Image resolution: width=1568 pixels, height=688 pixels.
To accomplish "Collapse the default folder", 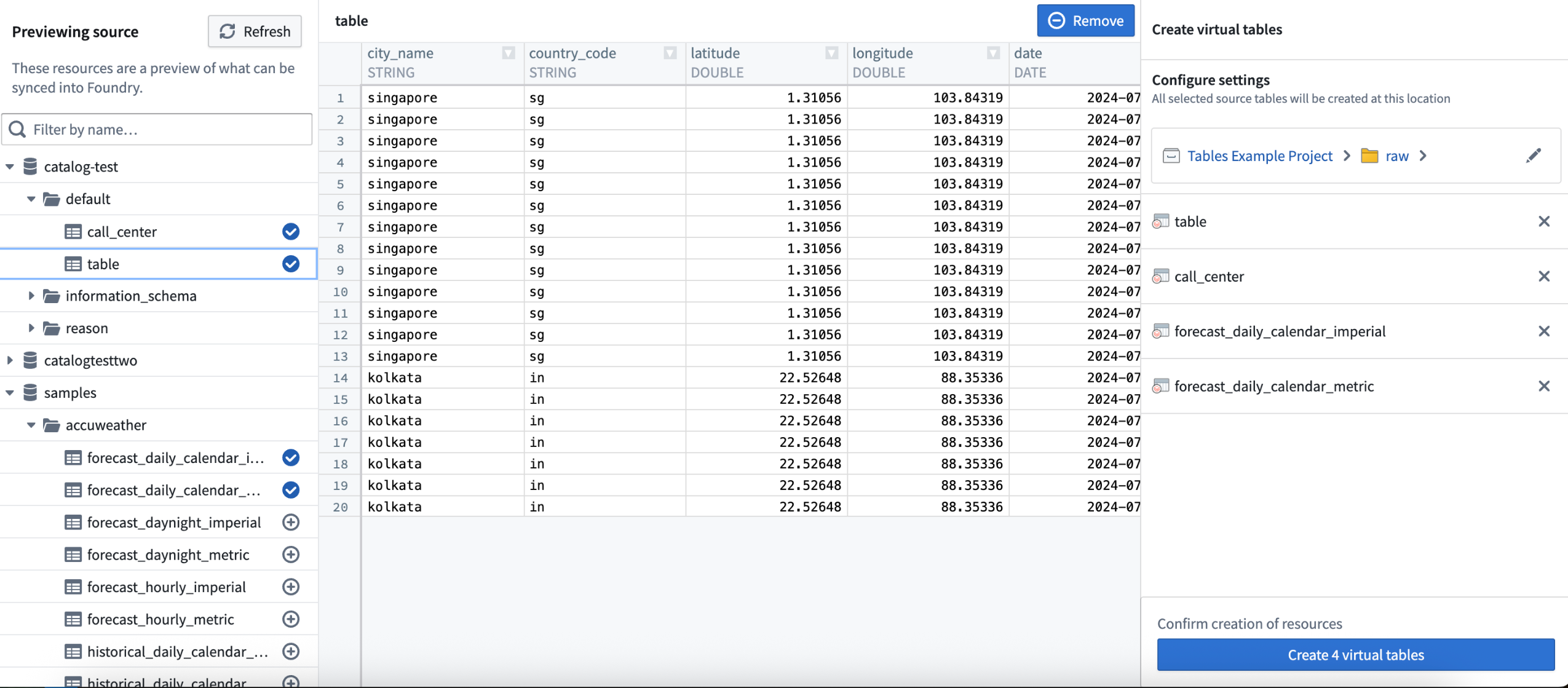I will click(31, 199).
